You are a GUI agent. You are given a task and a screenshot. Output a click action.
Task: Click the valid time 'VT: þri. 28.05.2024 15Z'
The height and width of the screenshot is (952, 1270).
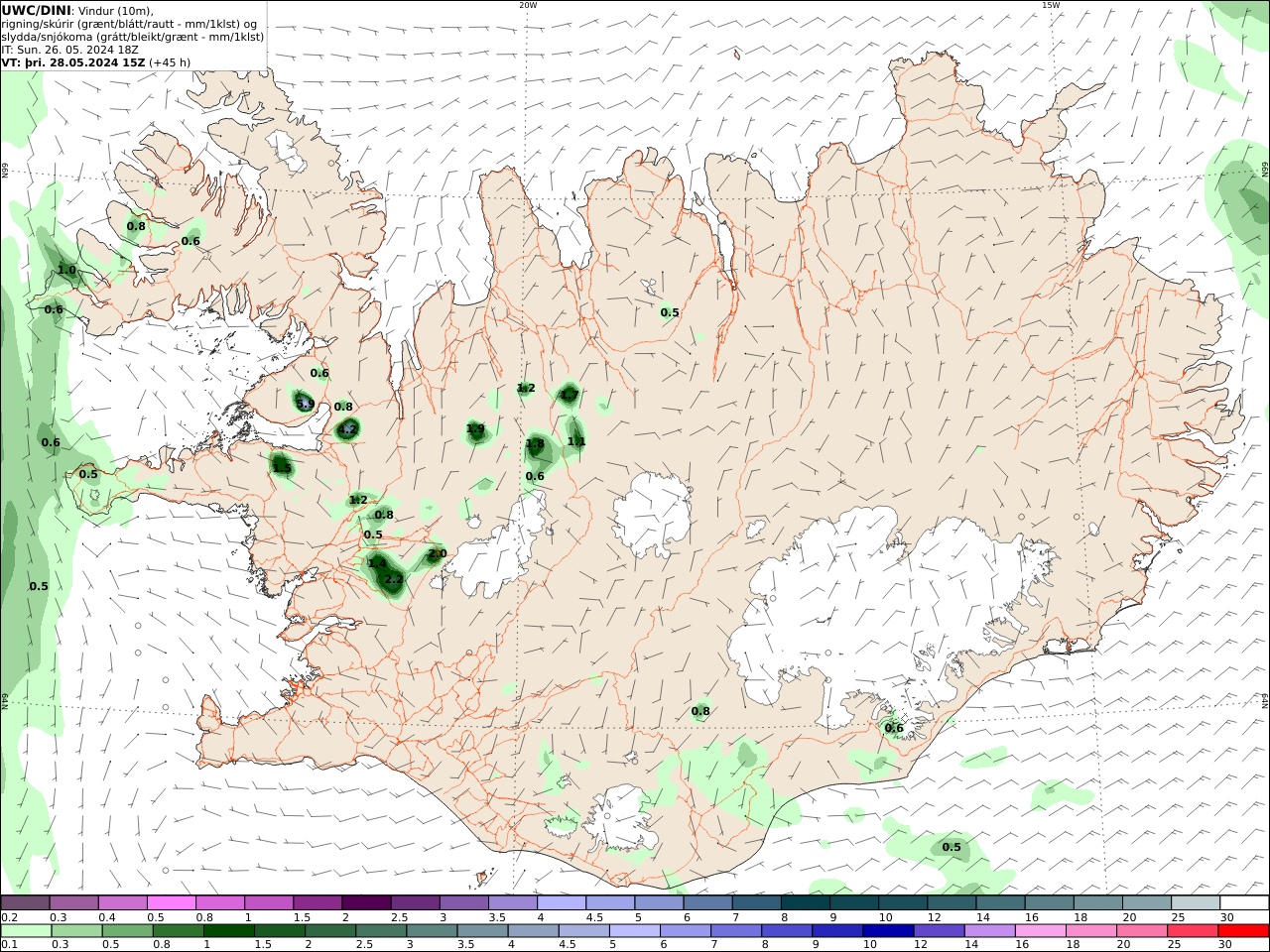[x=73, y=61]
